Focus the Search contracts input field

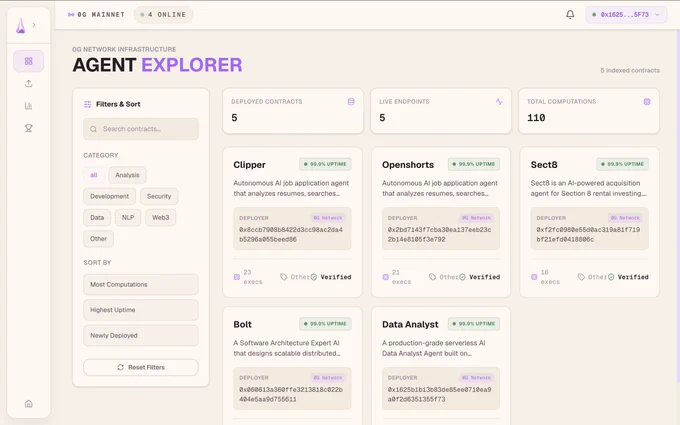tap(141, 129)
